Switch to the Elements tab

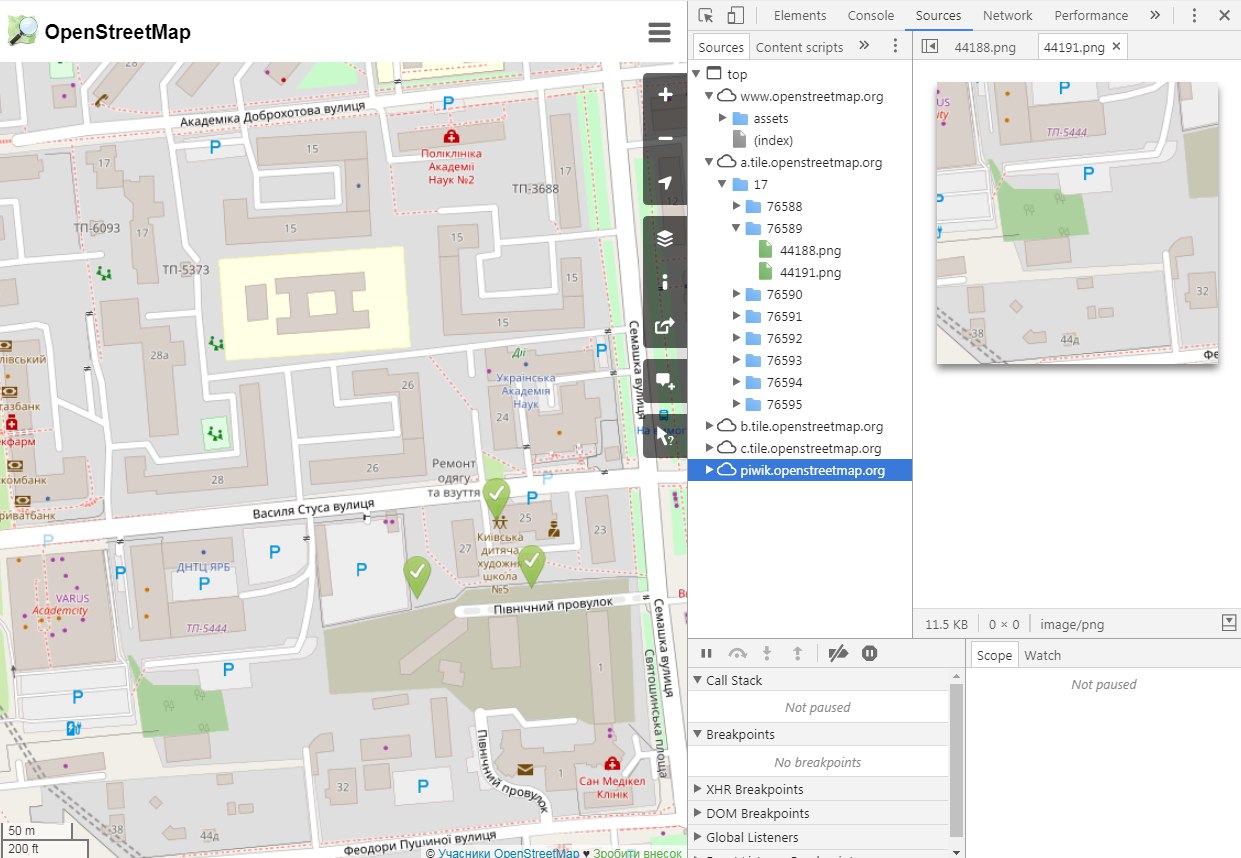[x=800, y=15]
